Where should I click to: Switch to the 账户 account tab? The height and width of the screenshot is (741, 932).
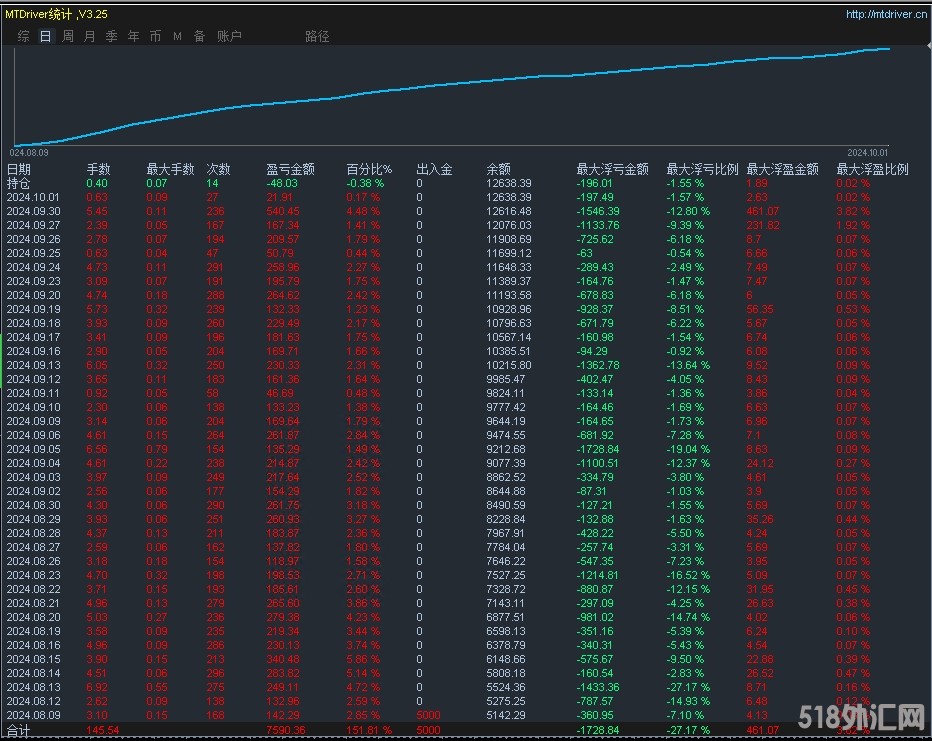pos(229,36)
